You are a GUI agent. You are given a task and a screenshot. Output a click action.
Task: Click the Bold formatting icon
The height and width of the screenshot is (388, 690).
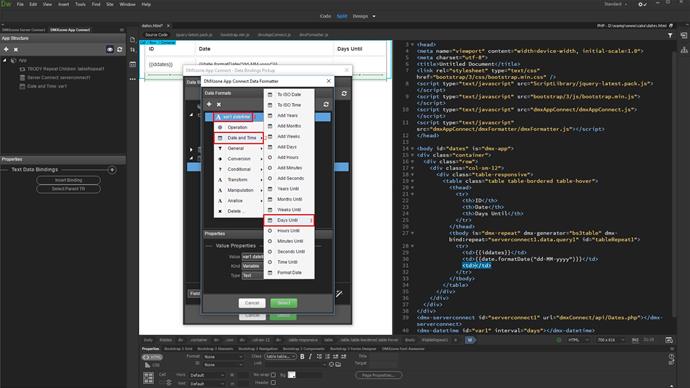pyautogui.click(x=302, y=357)
